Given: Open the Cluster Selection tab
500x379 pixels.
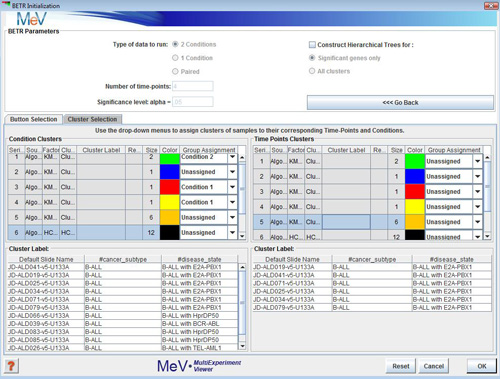Looking at the screenshot, I should point(92,119).
